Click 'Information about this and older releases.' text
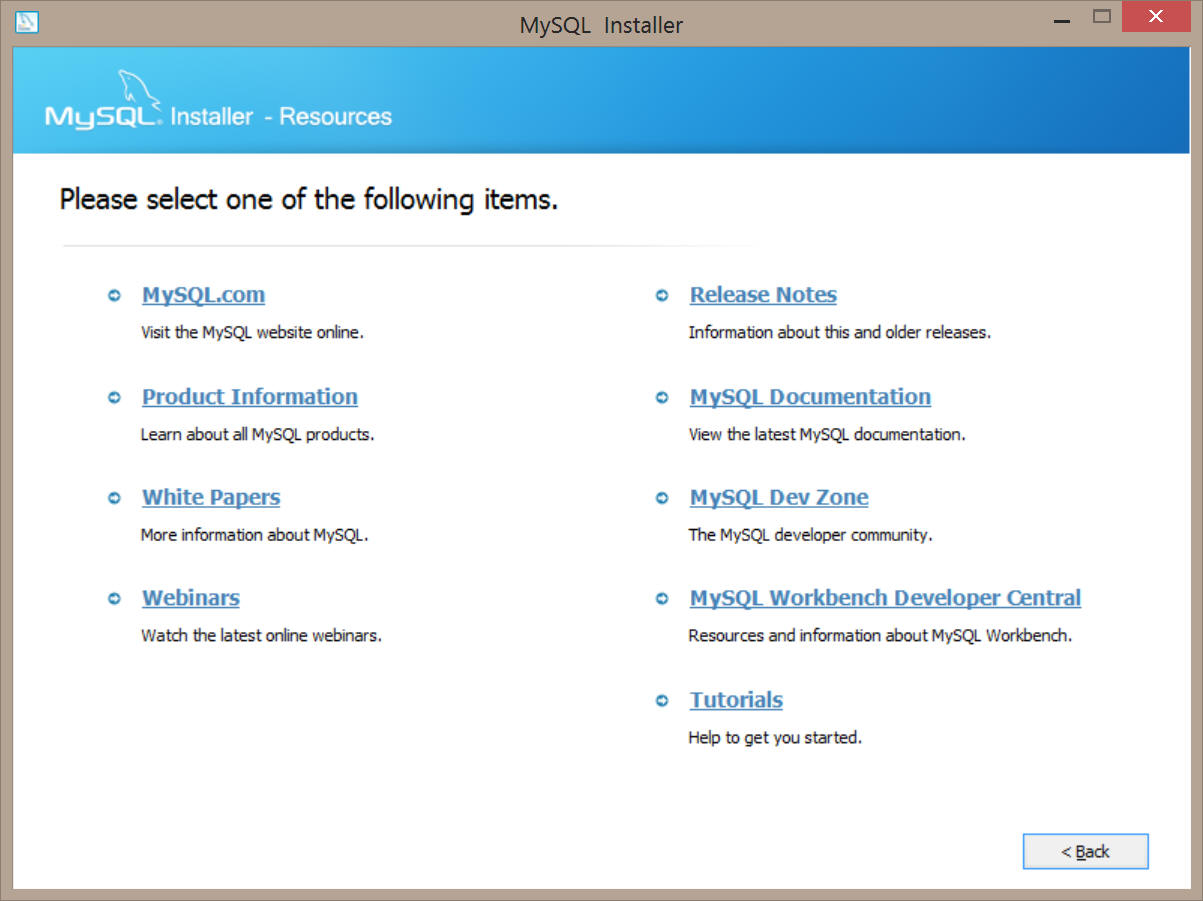 click(840, 333)
